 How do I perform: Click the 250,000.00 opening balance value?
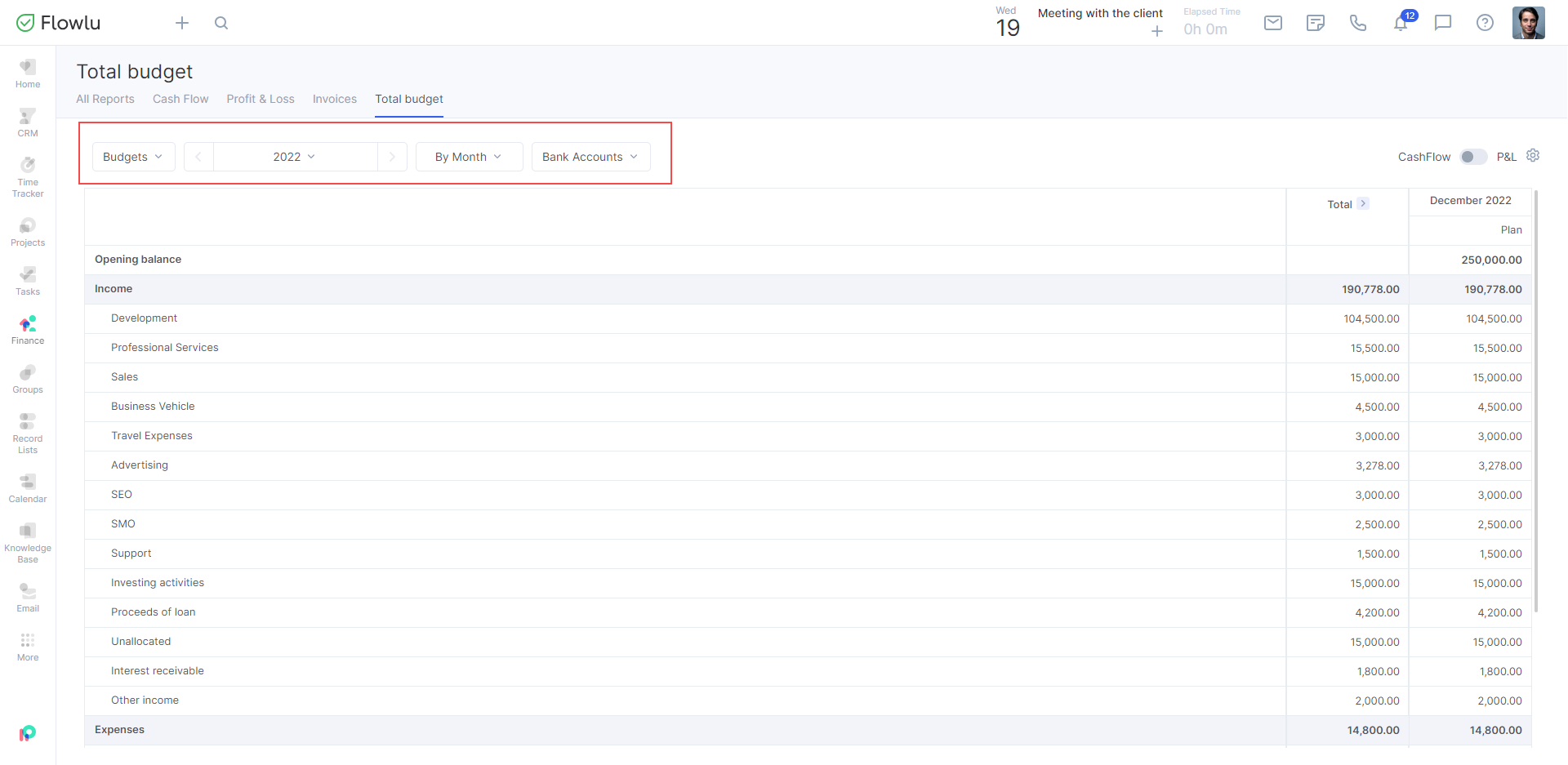click(x=1491, y=260)
